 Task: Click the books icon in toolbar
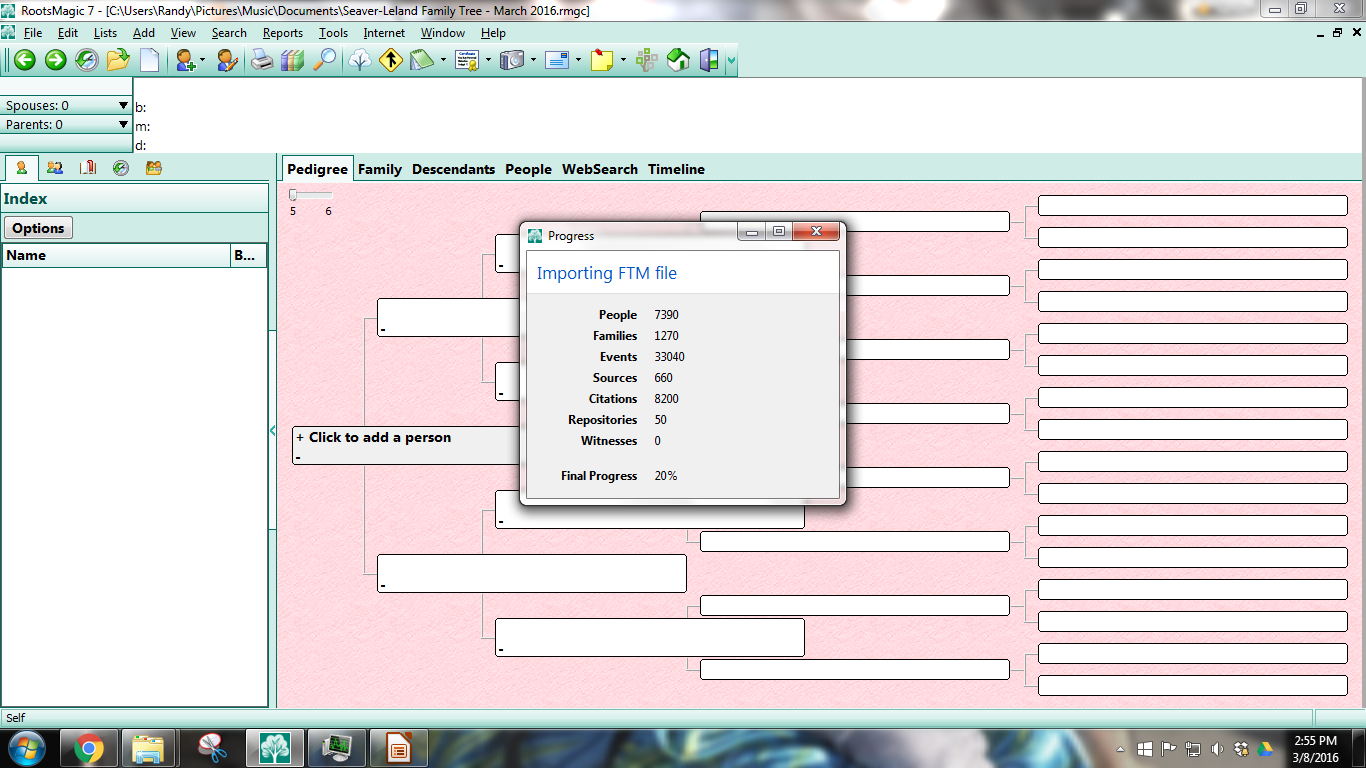(292, 60)
